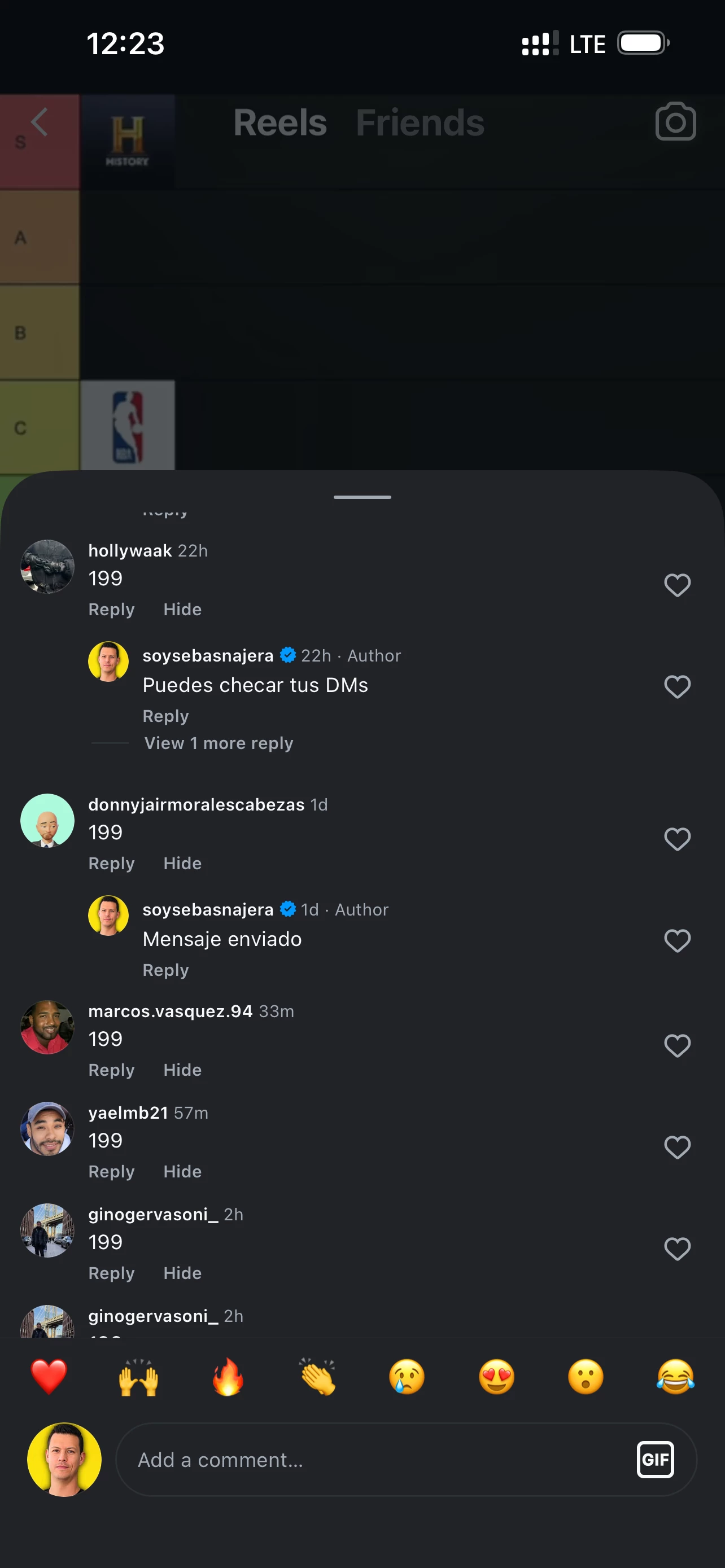Tap the camera icon in top bar
Image resolution: width=725 pixels, height=1568 pixels.
675,122
